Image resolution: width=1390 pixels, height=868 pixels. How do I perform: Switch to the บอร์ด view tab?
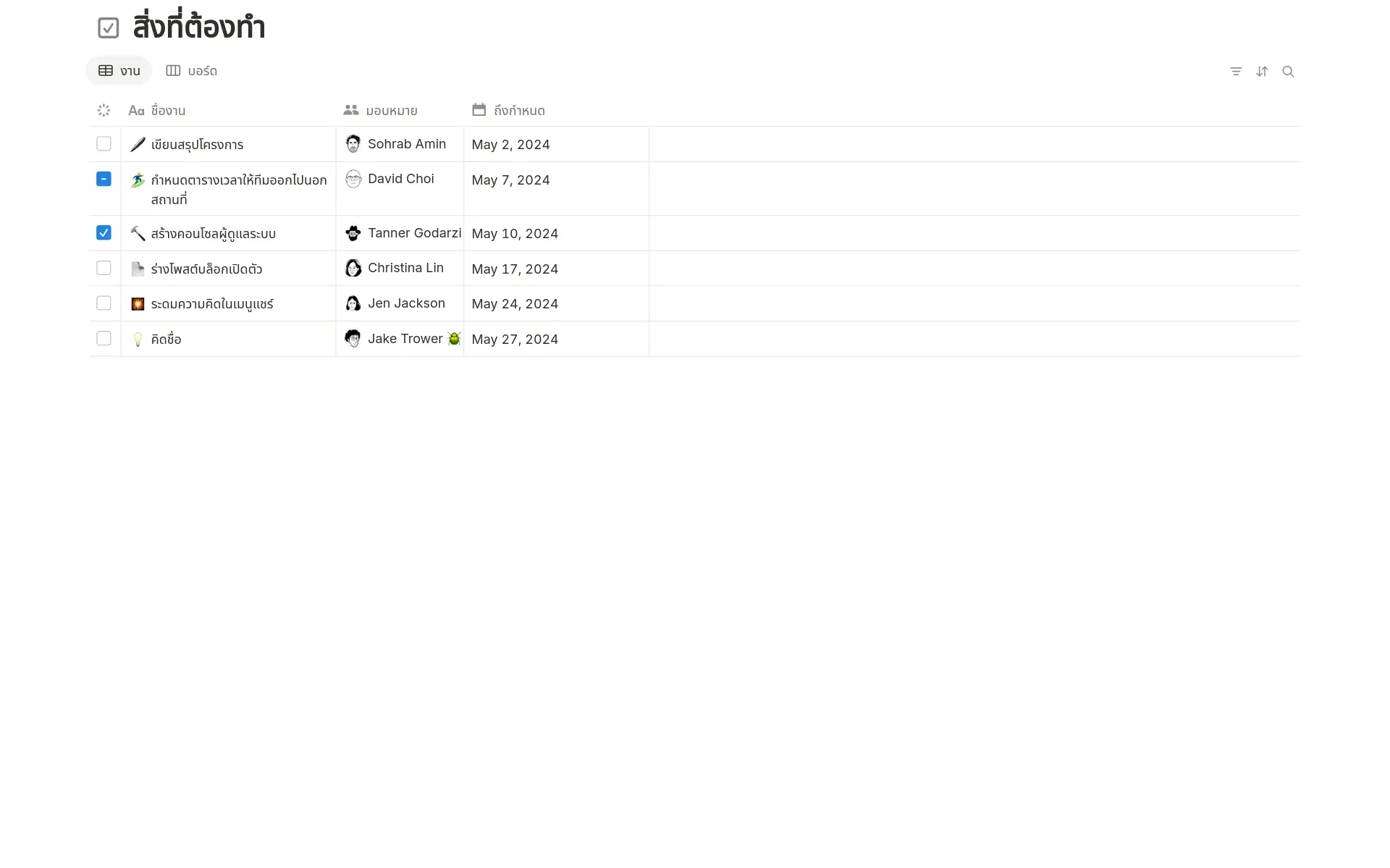click(x=191, y=71)
